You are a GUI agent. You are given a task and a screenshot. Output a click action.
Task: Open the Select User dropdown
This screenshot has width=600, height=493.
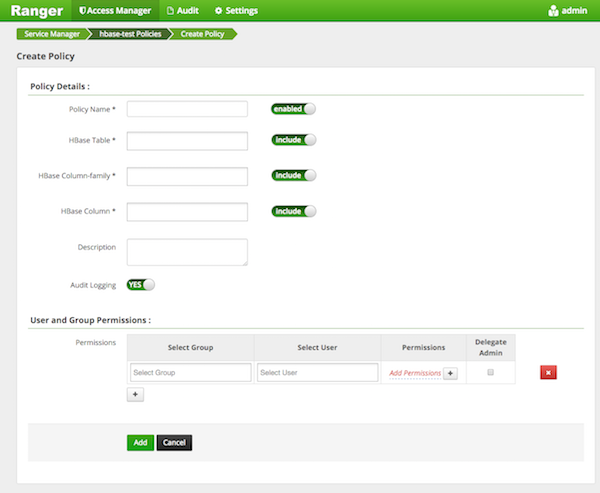pyautogui.click(x=317, y=372)
